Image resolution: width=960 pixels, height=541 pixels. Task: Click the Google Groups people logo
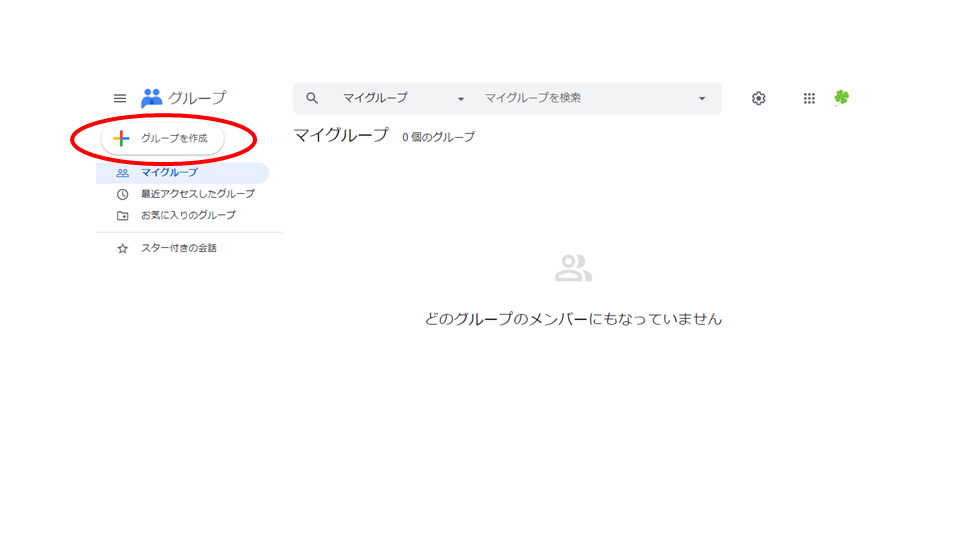point(151,98)
